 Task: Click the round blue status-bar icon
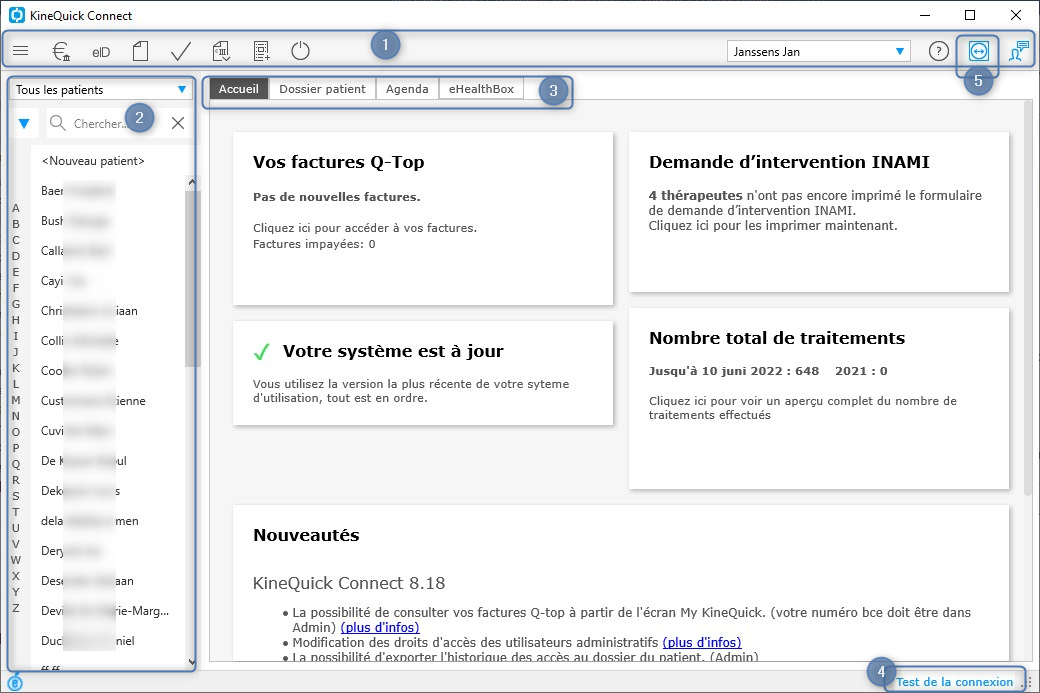click(x=15, y=682)
